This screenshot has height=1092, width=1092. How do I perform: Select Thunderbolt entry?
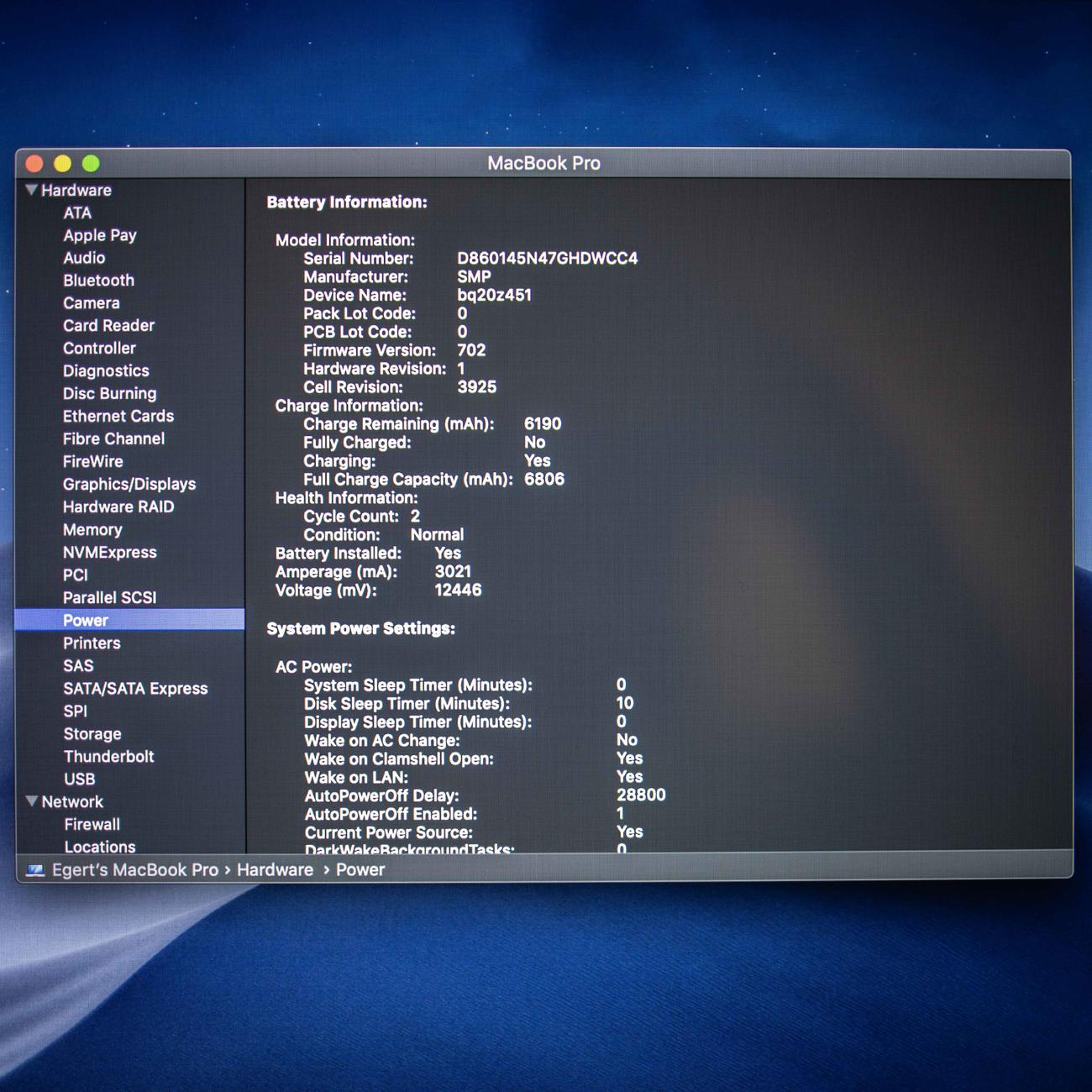(109, 756)
